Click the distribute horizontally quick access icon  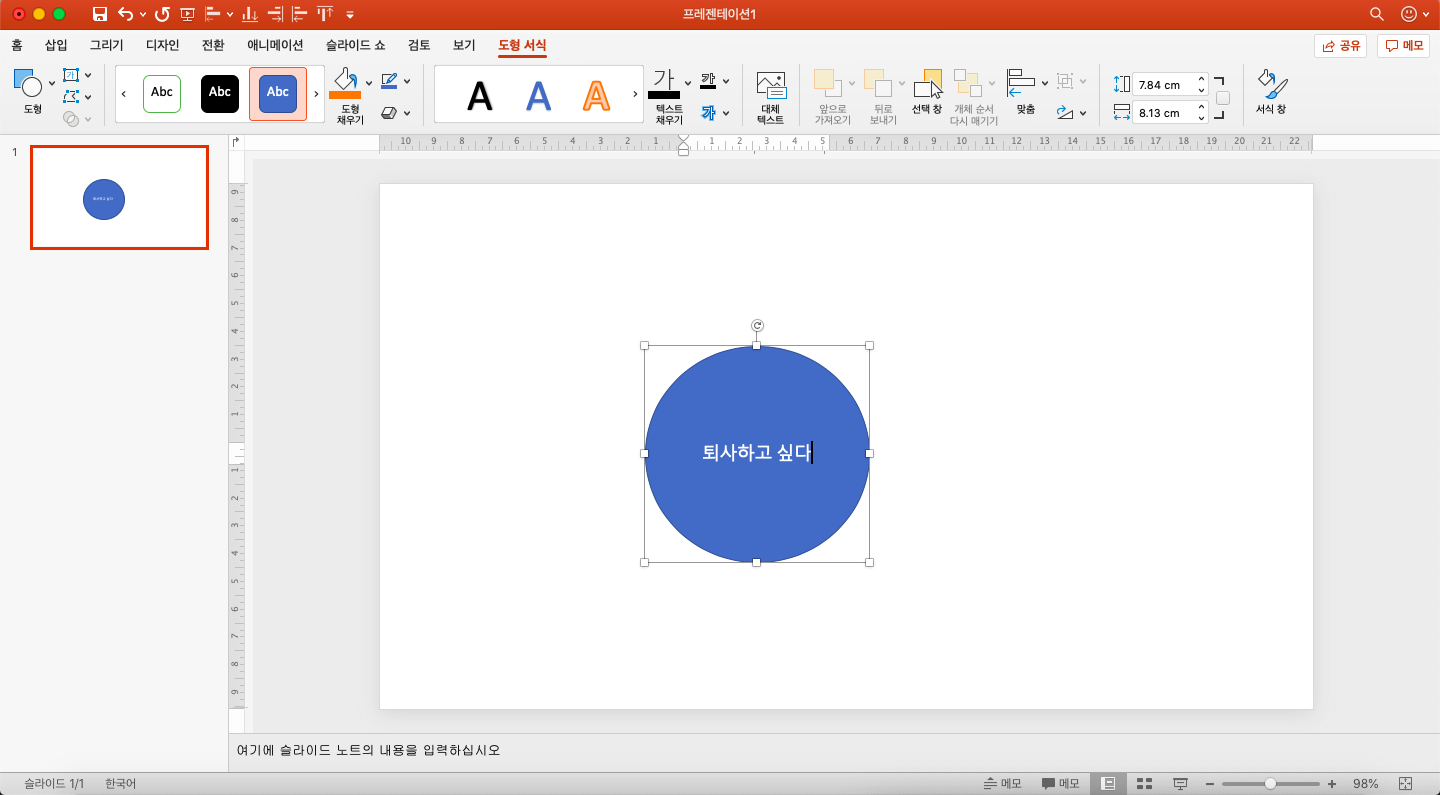point(299,14)
